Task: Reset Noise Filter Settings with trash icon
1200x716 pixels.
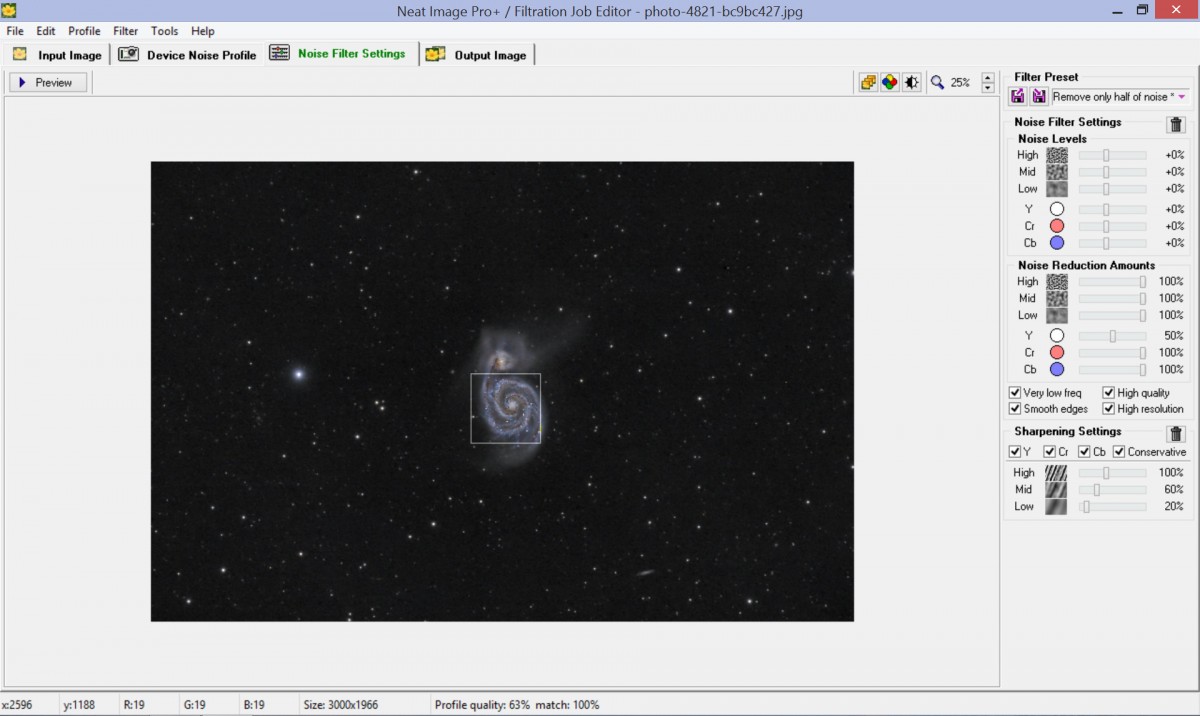Action: tap(1176, 125)
